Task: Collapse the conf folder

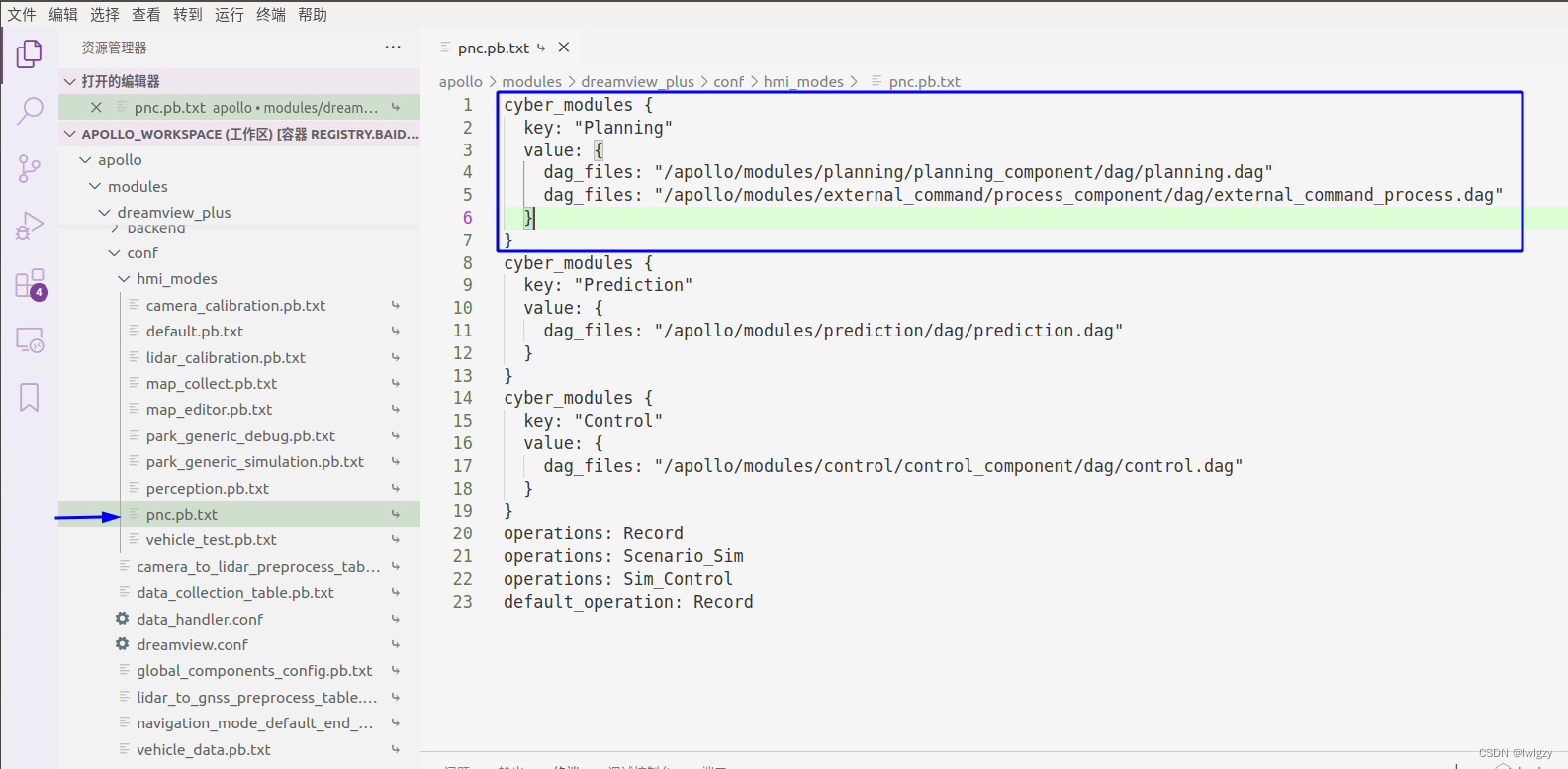Action: pos(115,253)
